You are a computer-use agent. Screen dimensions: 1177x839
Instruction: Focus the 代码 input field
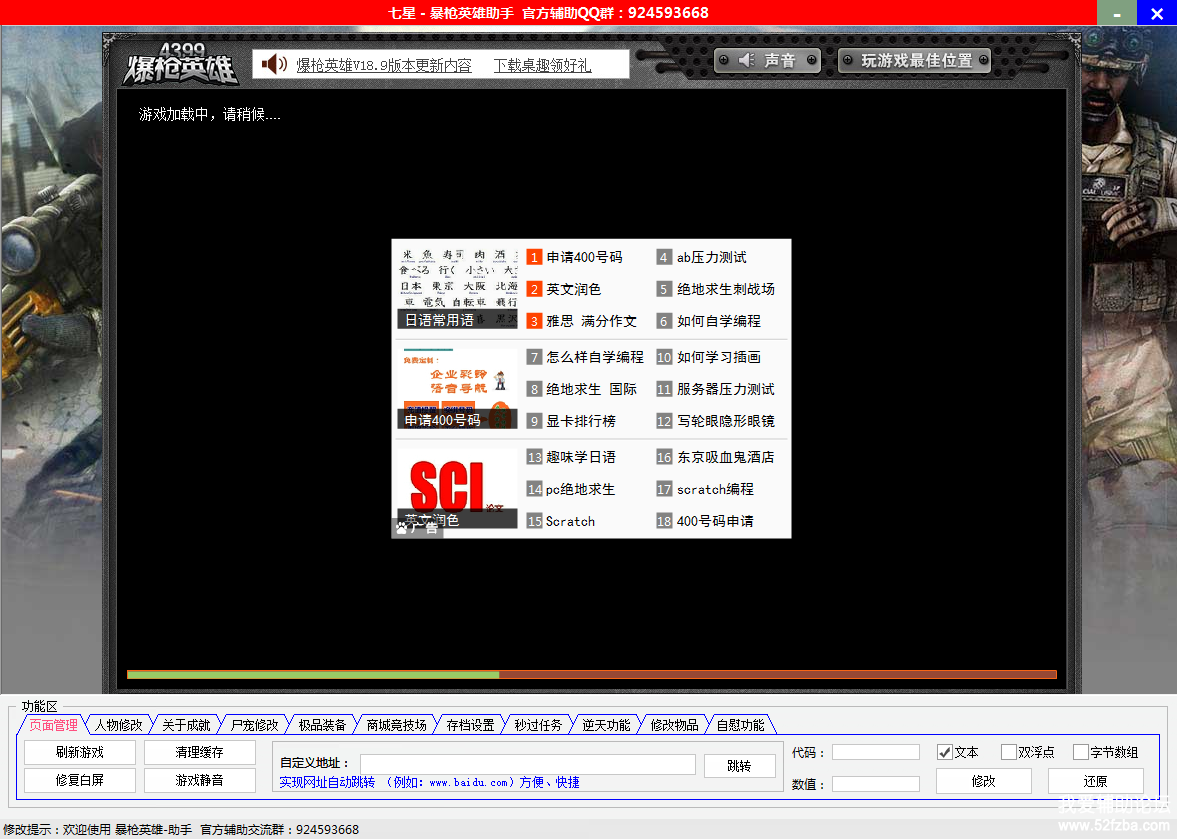pos(876,752)
